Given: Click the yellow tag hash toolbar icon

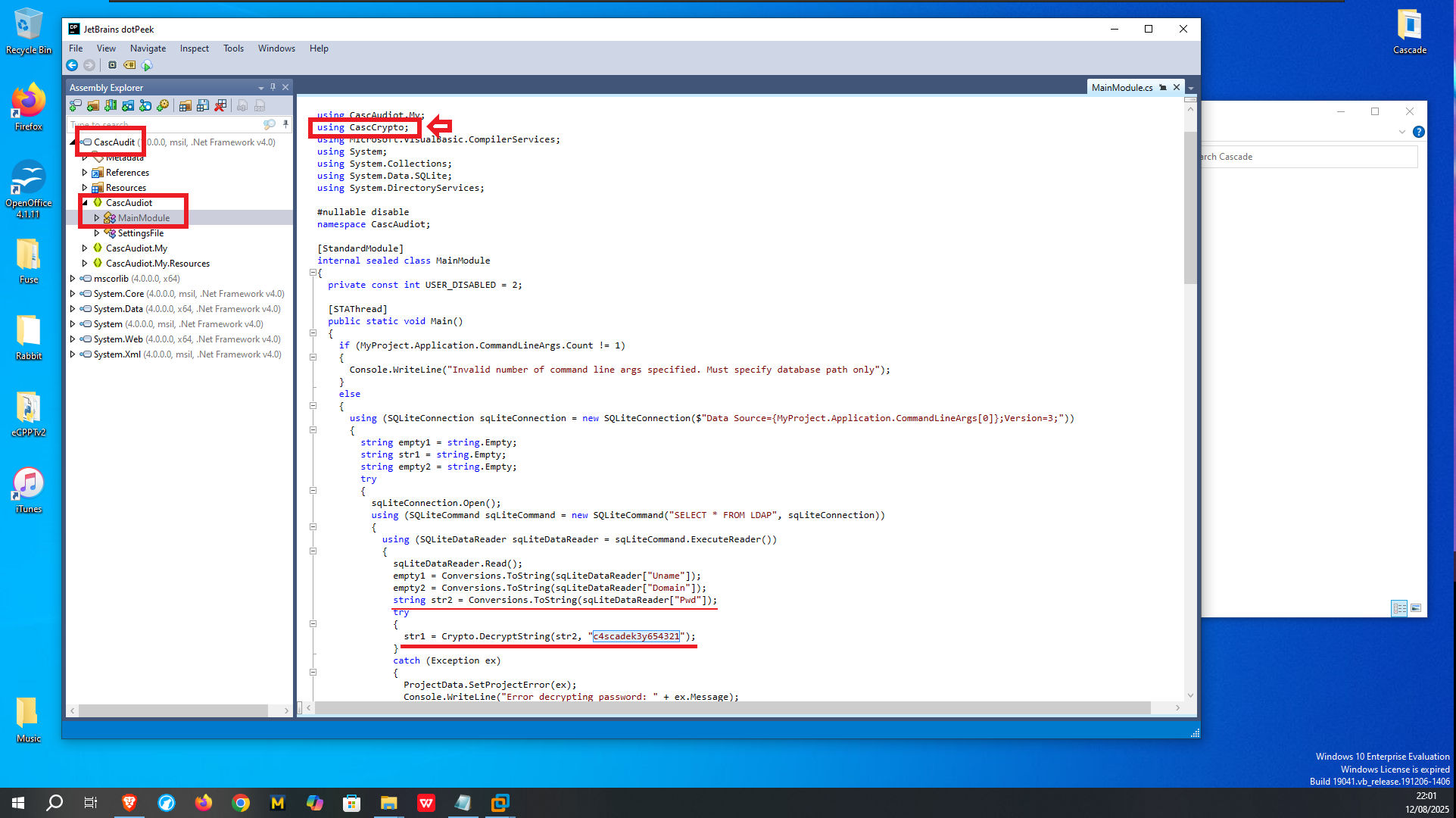Looking at the screenshot, I should tap(129, 65).
